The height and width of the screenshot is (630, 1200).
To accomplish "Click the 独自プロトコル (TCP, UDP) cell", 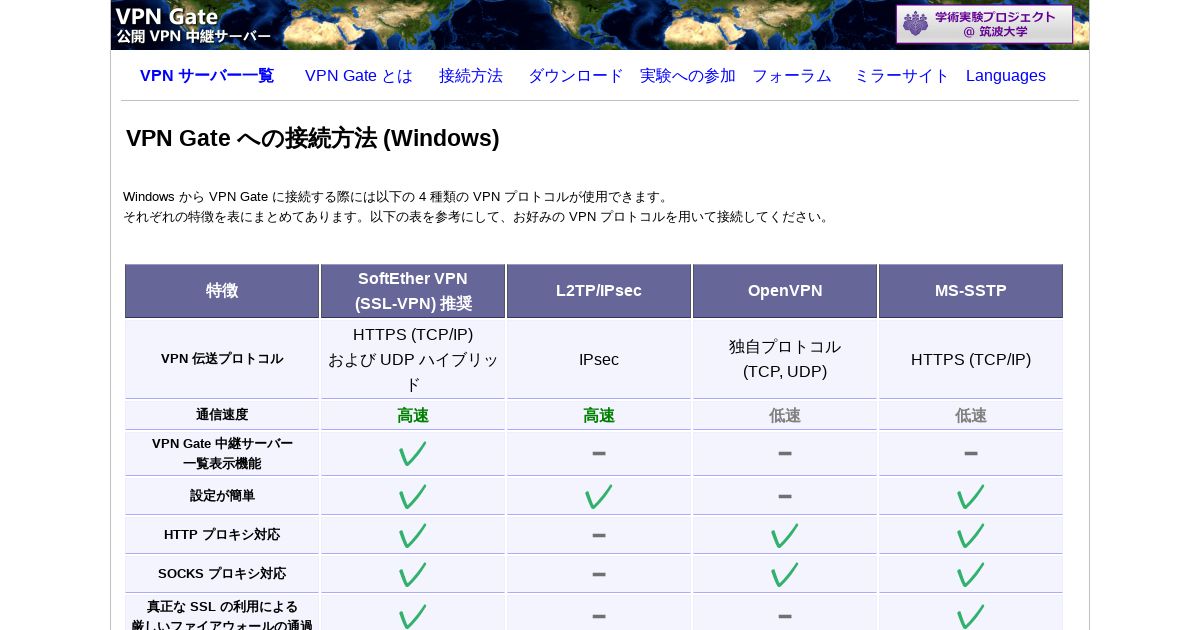I will click(x=785, y=359).
